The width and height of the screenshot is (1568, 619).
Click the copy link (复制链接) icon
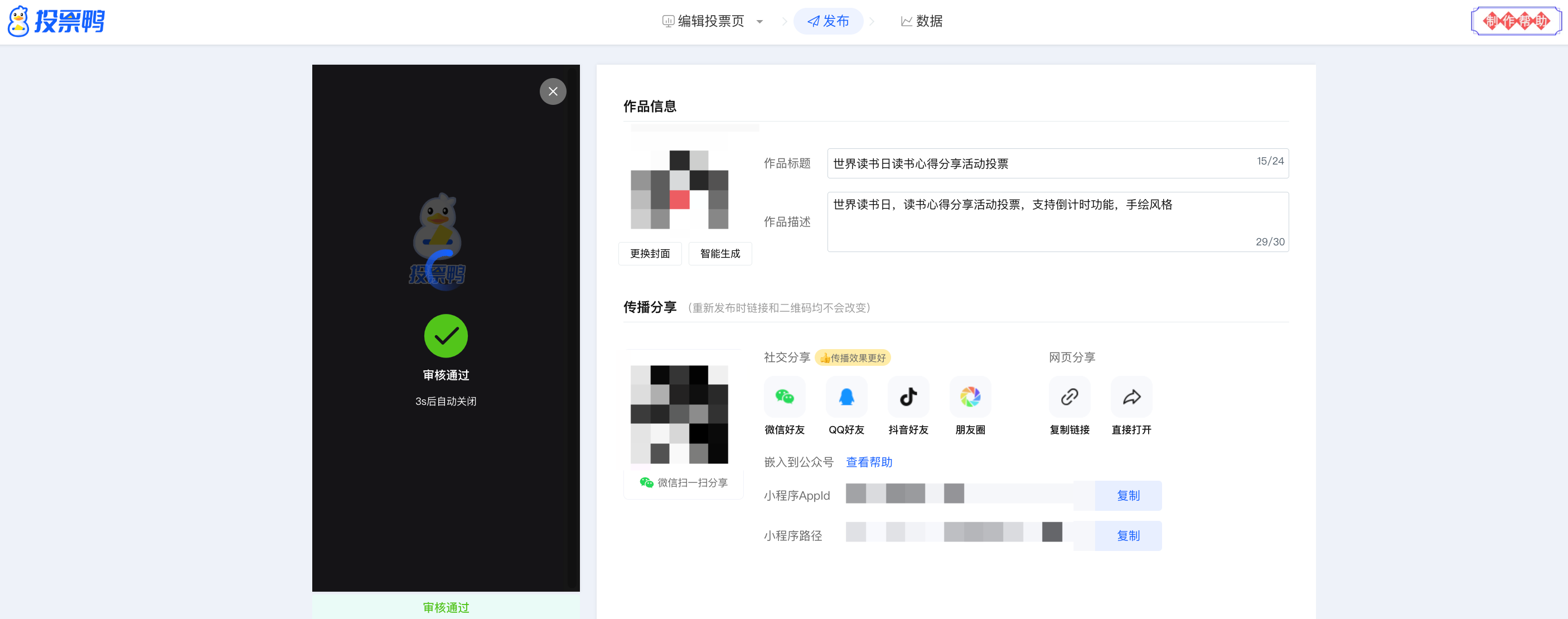coord(1069,397)
